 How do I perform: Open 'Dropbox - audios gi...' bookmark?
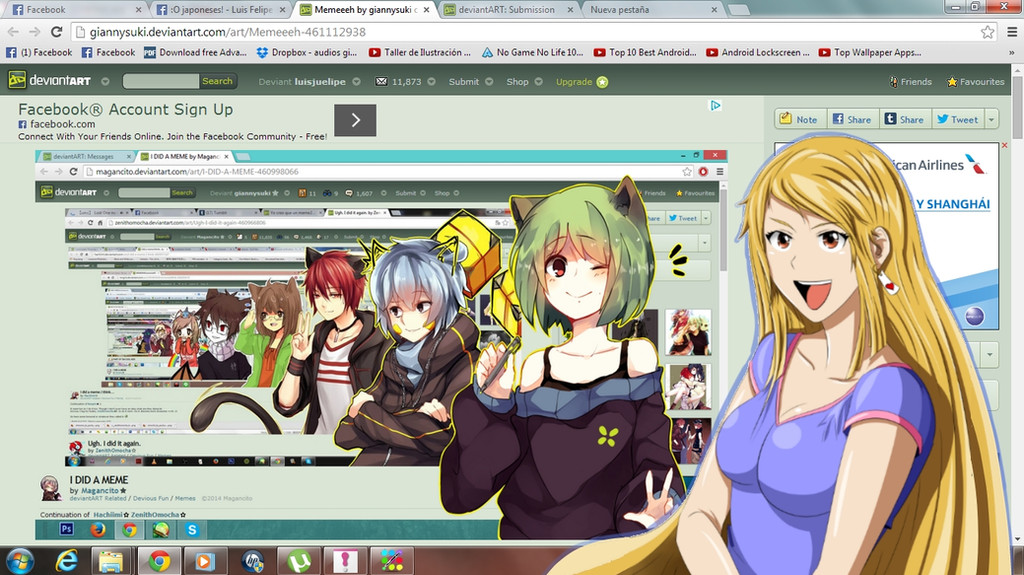pos(307,52)
